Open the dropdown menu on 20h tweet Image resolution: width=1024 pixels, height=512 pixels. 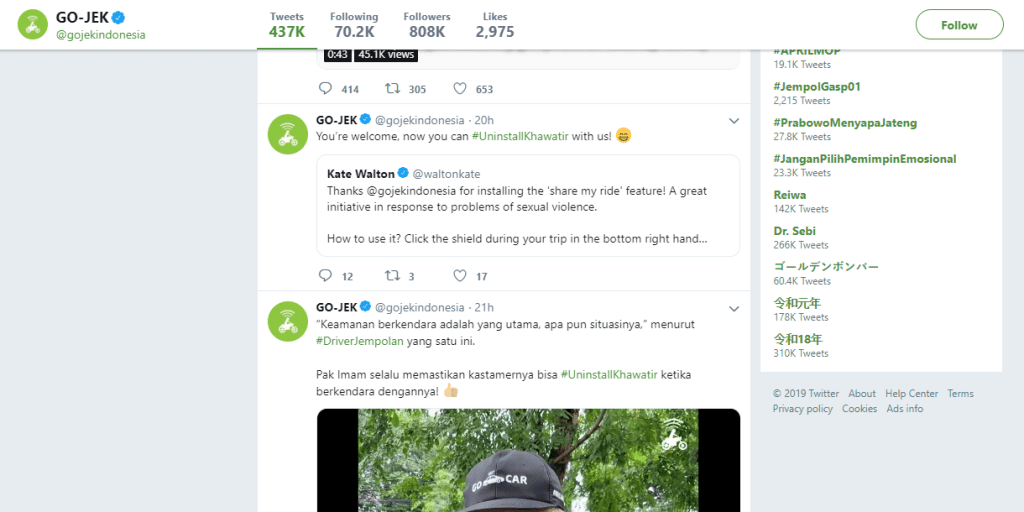click(x=734, y=121)
